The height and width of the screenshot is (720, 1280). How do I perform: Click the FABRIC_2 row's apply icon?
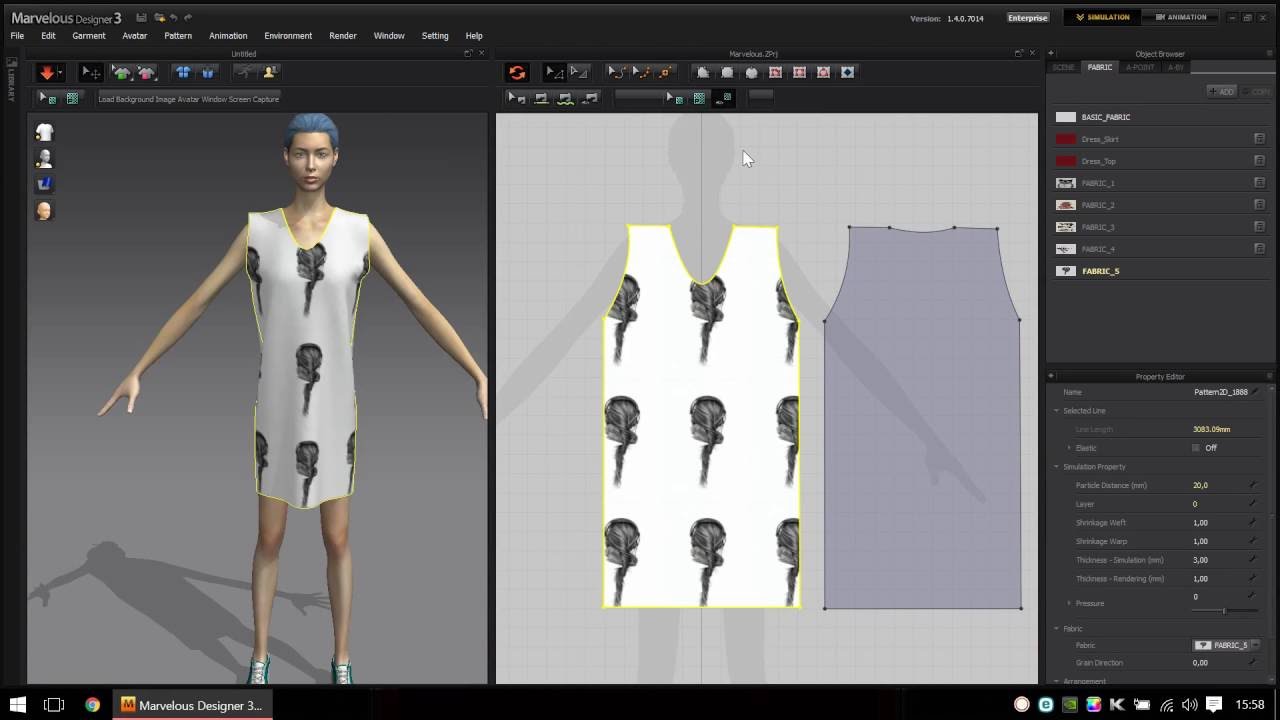[x=1259, y=205]
